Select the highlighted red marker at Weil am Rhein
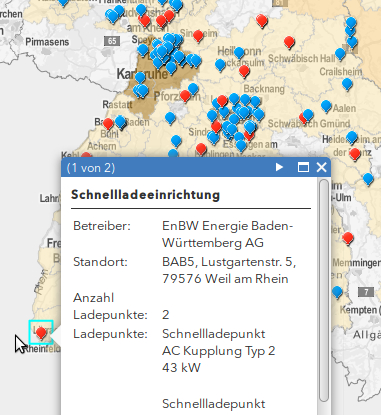Image resolution: width=381 pixels, height=415 pixels. pyautogui.click(x=41, y=332)
